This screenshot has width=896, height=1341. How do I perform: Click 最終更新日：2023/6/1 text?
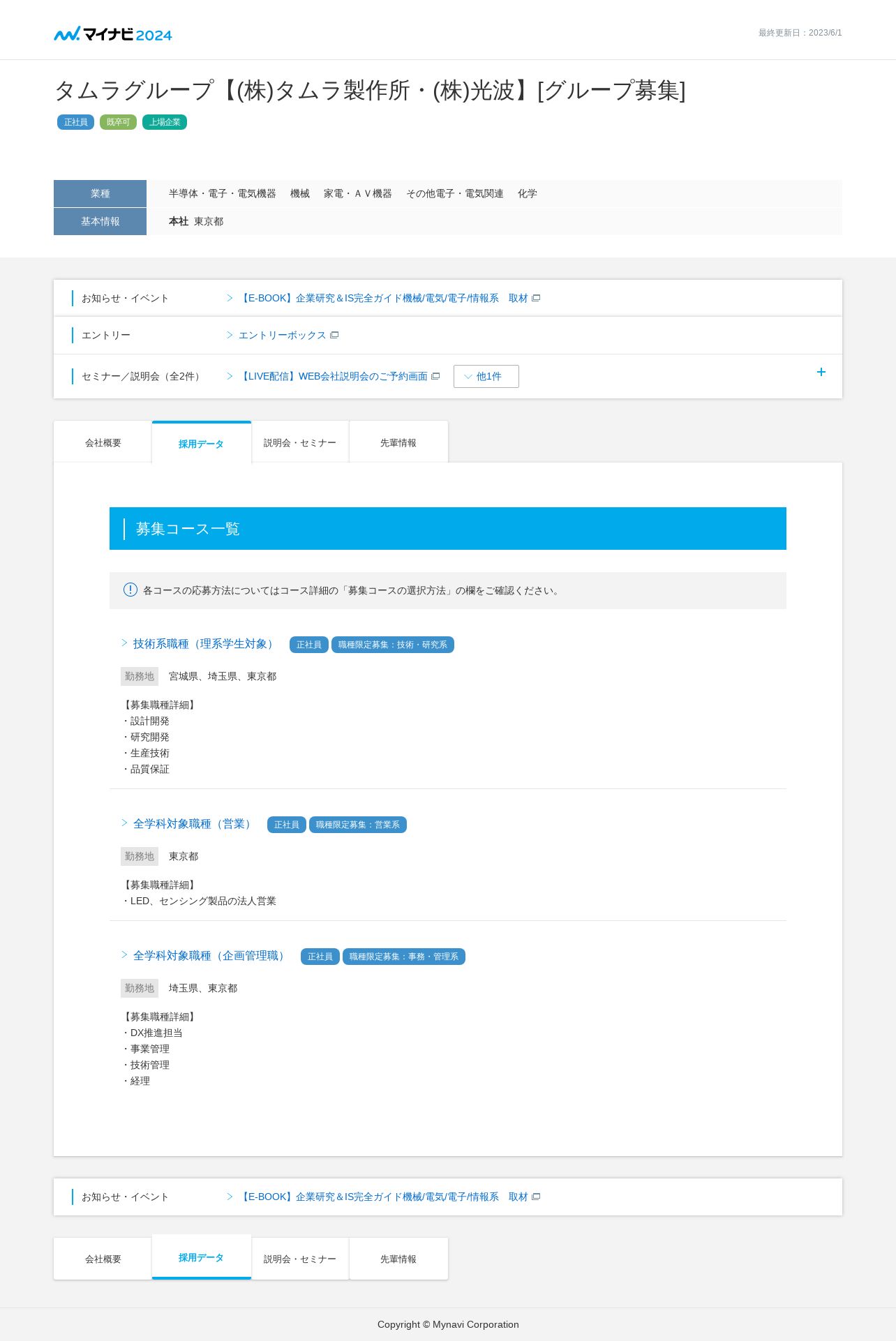(800, 33)
